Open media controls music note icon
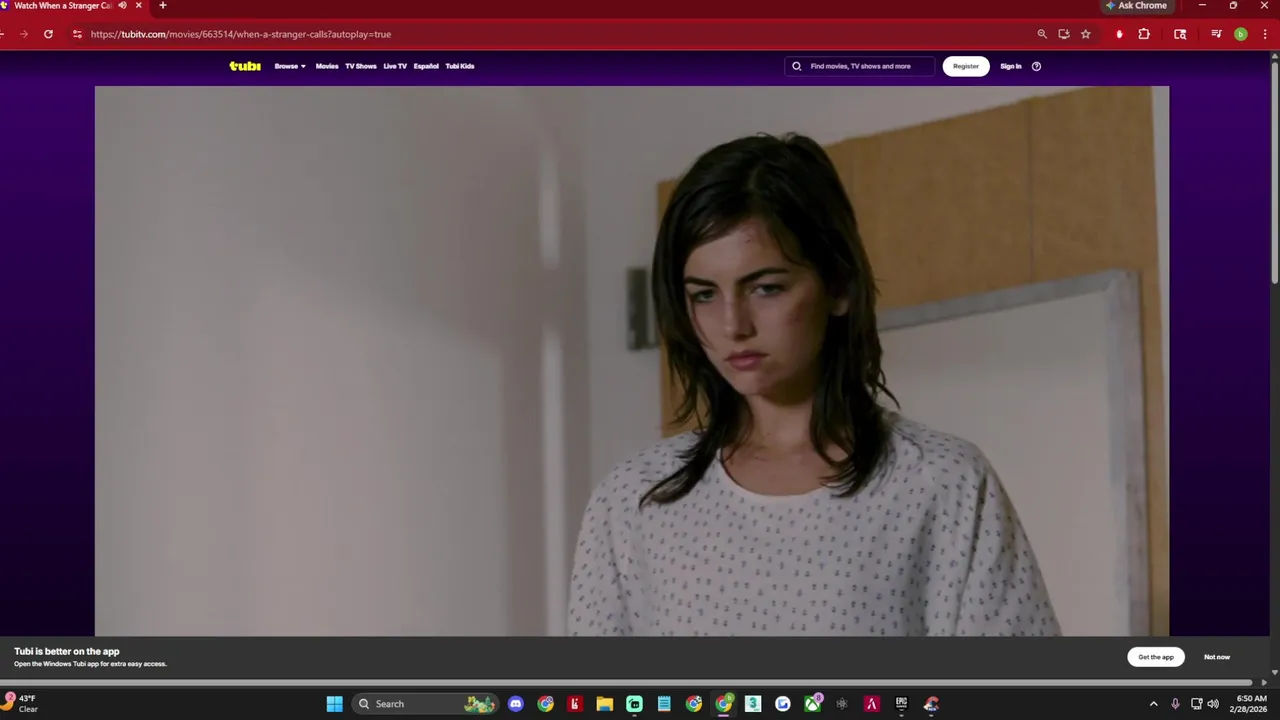Image resolution: width=1280 pixels, height=720 pixels. [x=1216, y=34]
